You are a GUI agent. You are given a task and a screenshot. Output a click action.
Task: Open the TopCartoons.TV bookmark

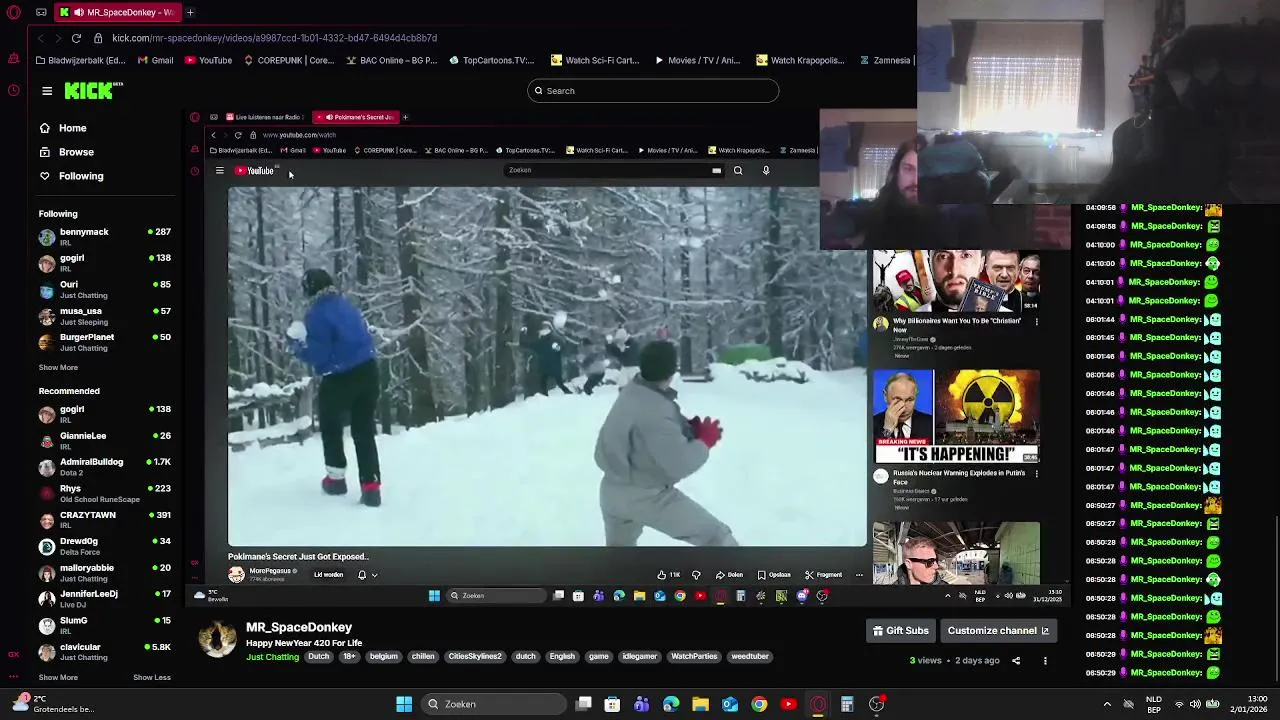[x=492, y=60]
